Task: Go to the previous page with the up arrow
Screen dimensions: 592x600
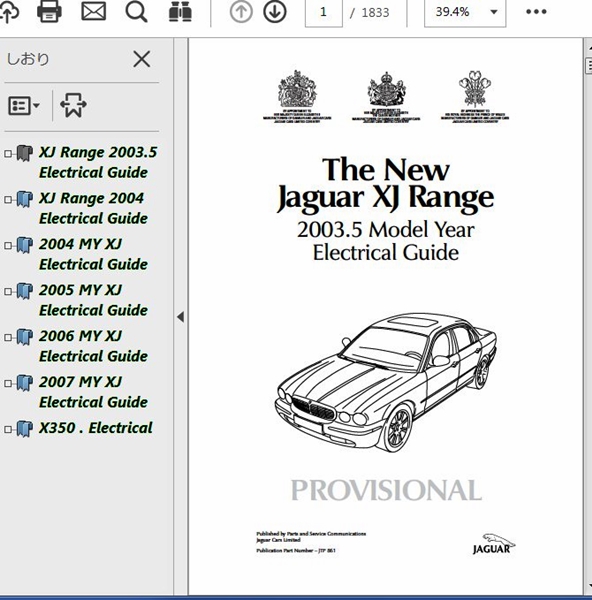Action: pos(241,12)
